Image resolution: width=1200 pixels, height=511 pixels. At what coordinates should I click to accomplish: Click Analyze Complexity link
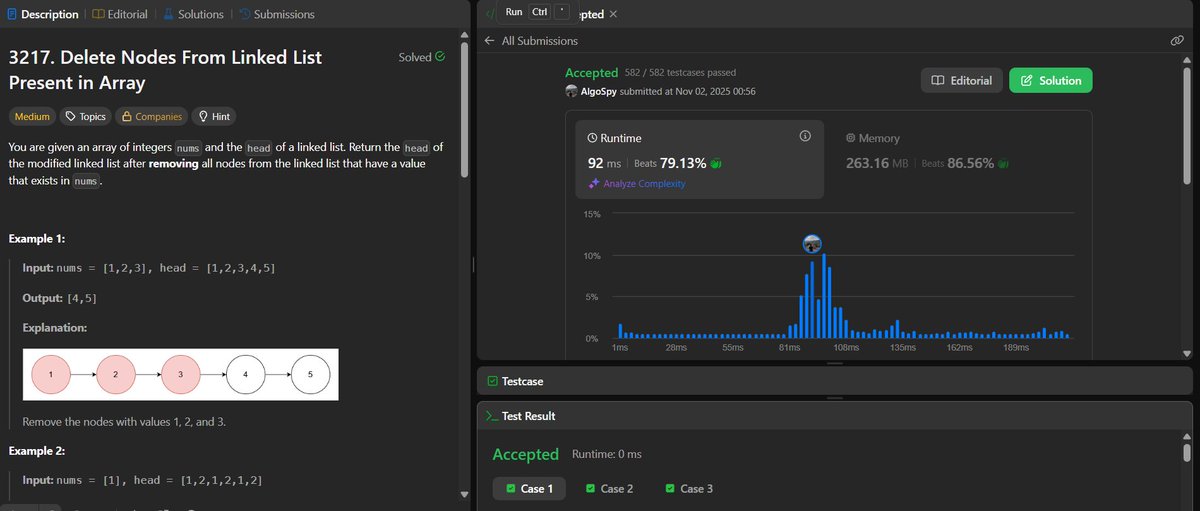tap(645, 184)
